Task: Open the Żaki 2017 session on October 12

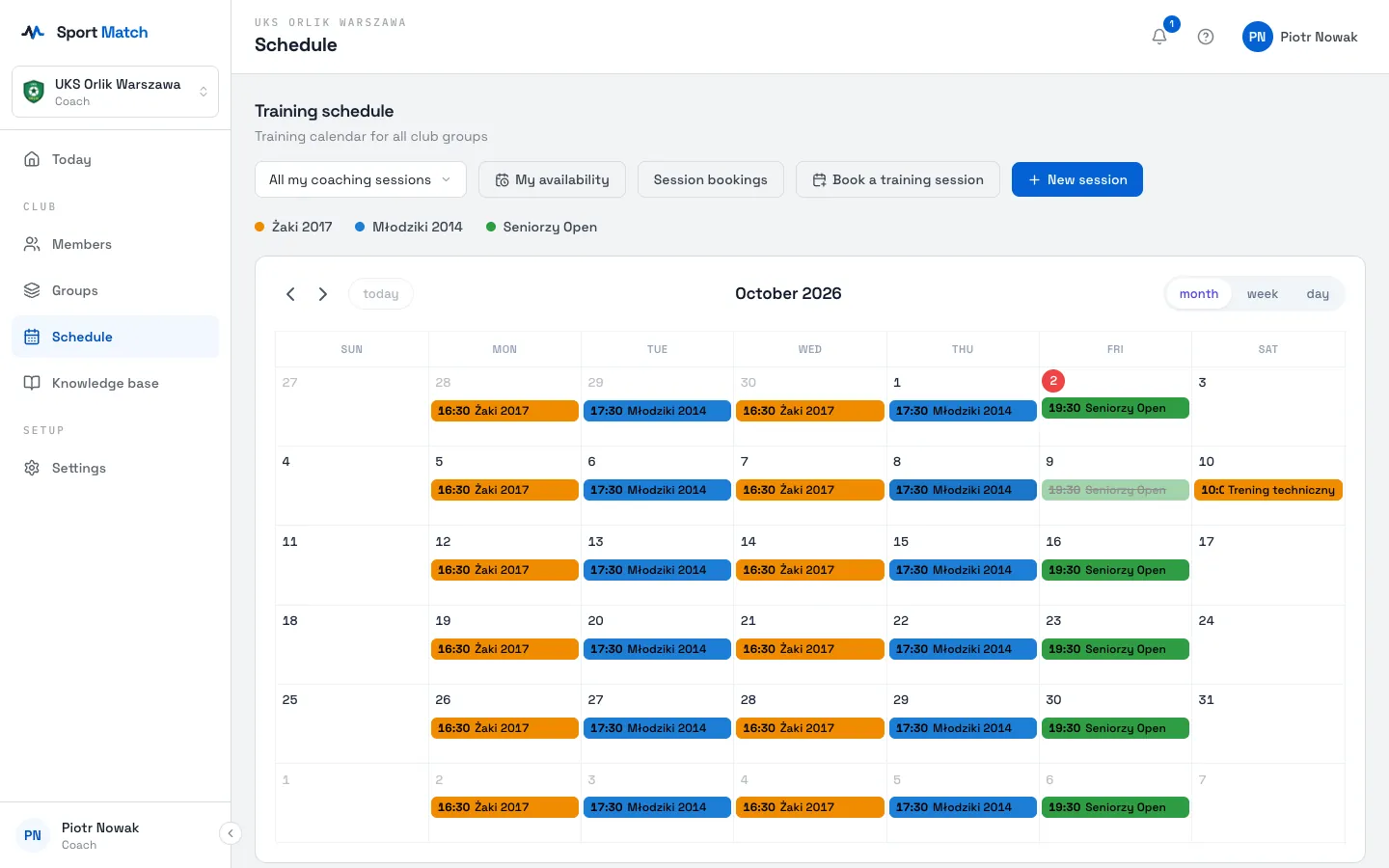Action: 504,570
